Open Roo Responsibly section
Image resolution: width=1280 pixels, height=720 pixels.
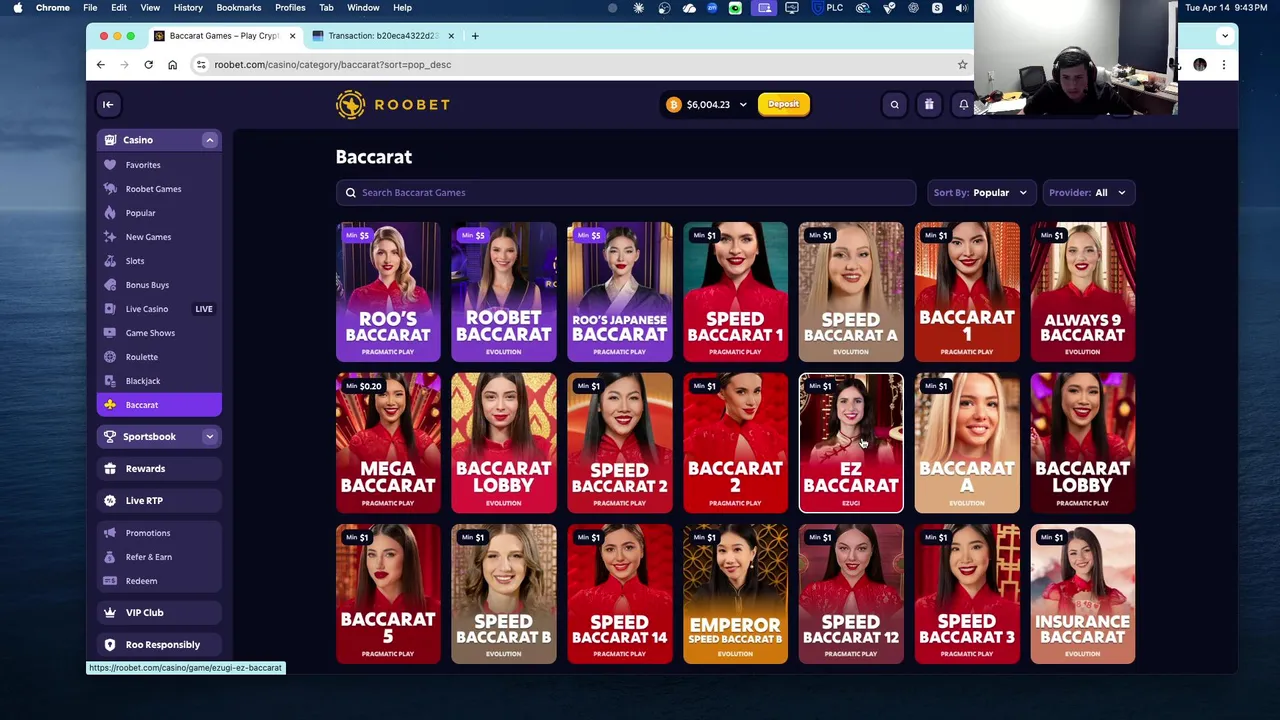point(159,644)
